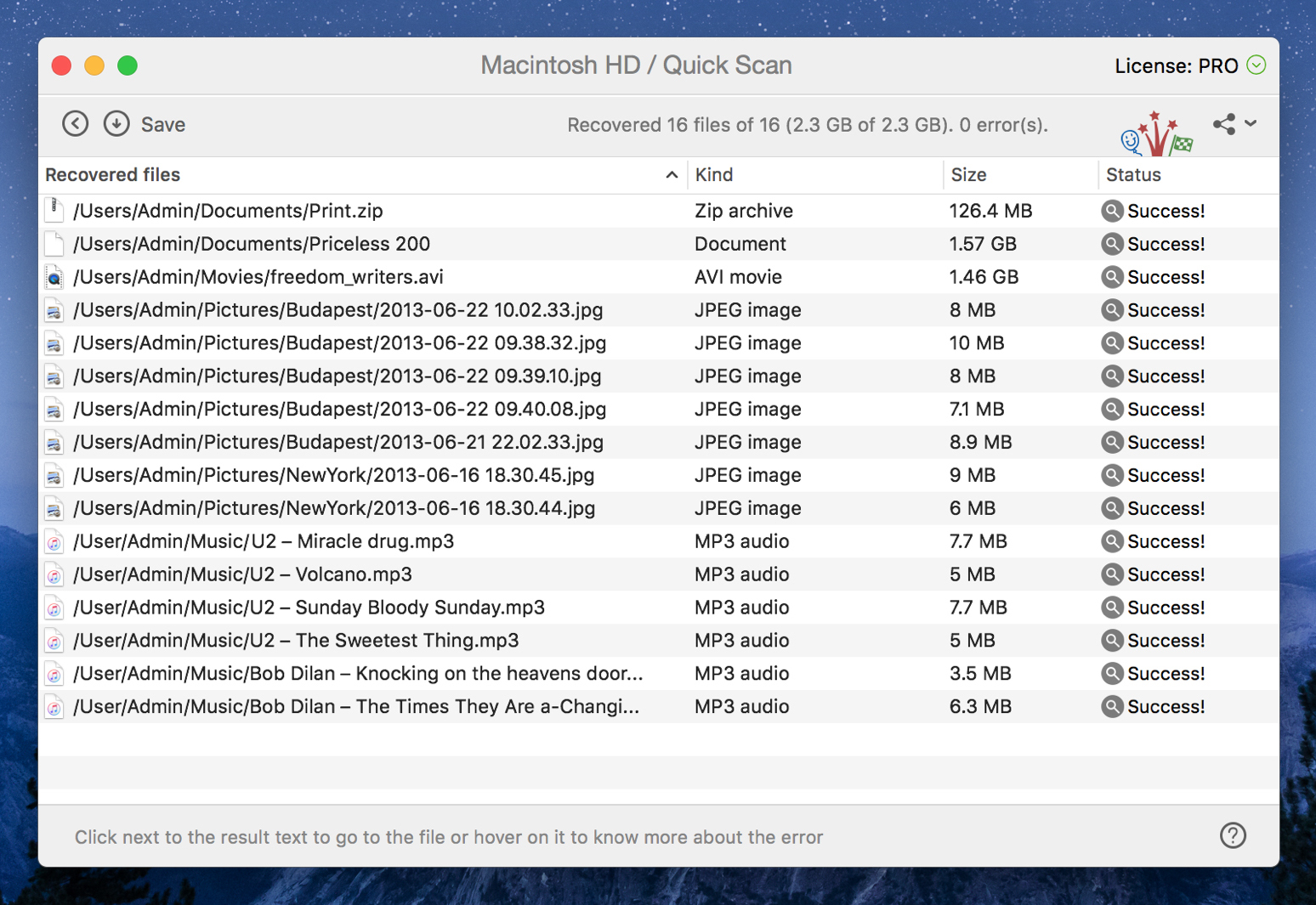
Task: Click the zip file icon for Print.zip
Action: pos(54,210)
